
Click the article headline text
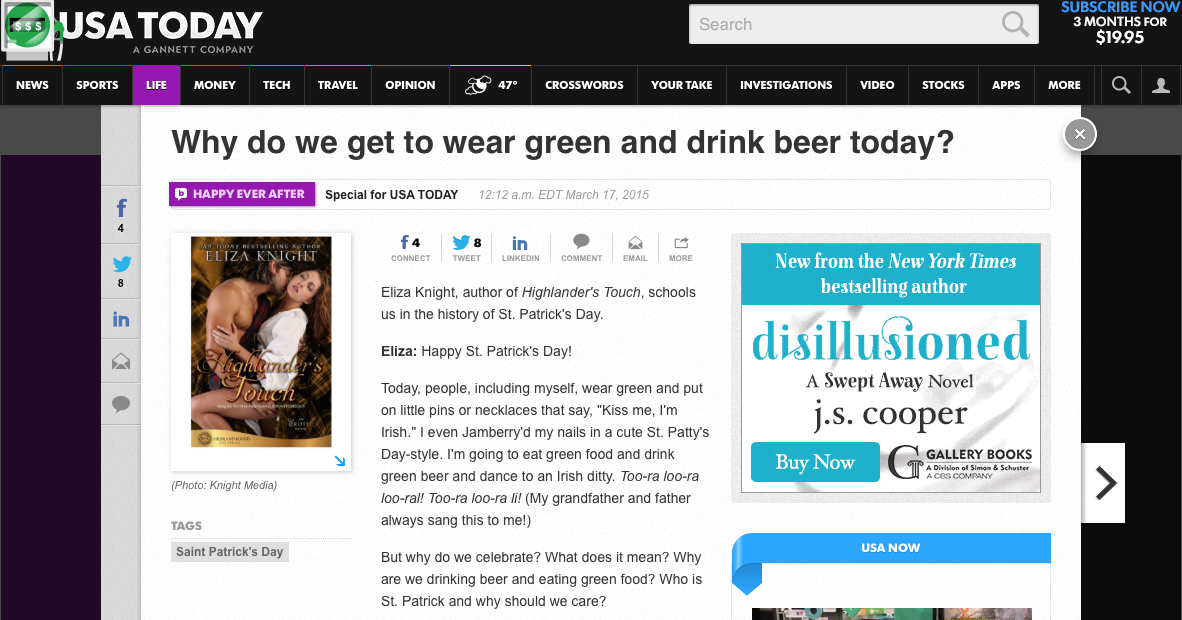click(562, 142)
